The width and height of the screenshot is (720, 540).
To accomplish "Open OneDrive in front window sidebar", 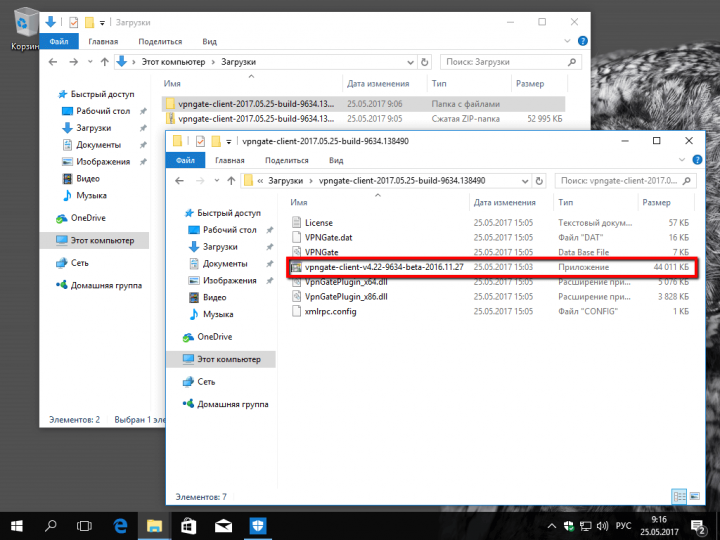I will (x=214, y=337).
